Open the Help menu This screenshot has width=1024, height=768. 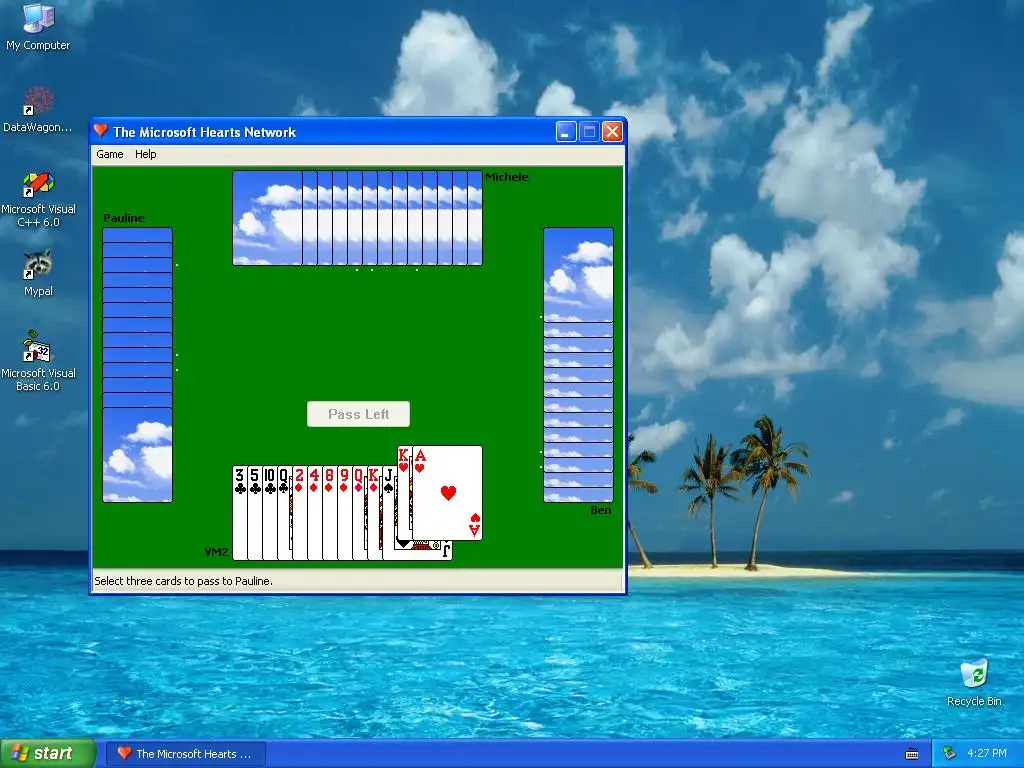pos(146,154)
